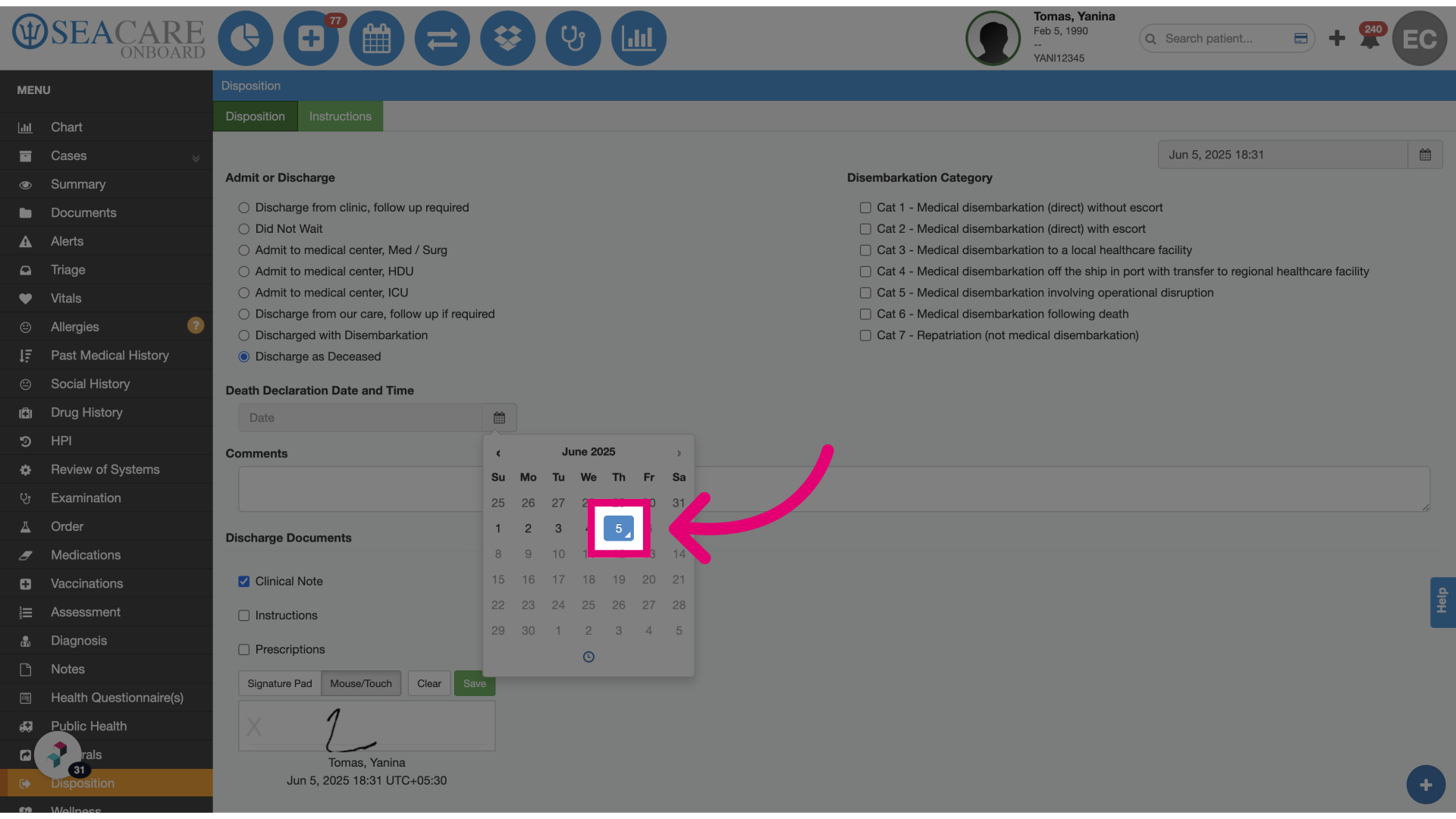The image size is (1456, 819).
Task: Click the Signature Pad button
Action: pos(280,683)
